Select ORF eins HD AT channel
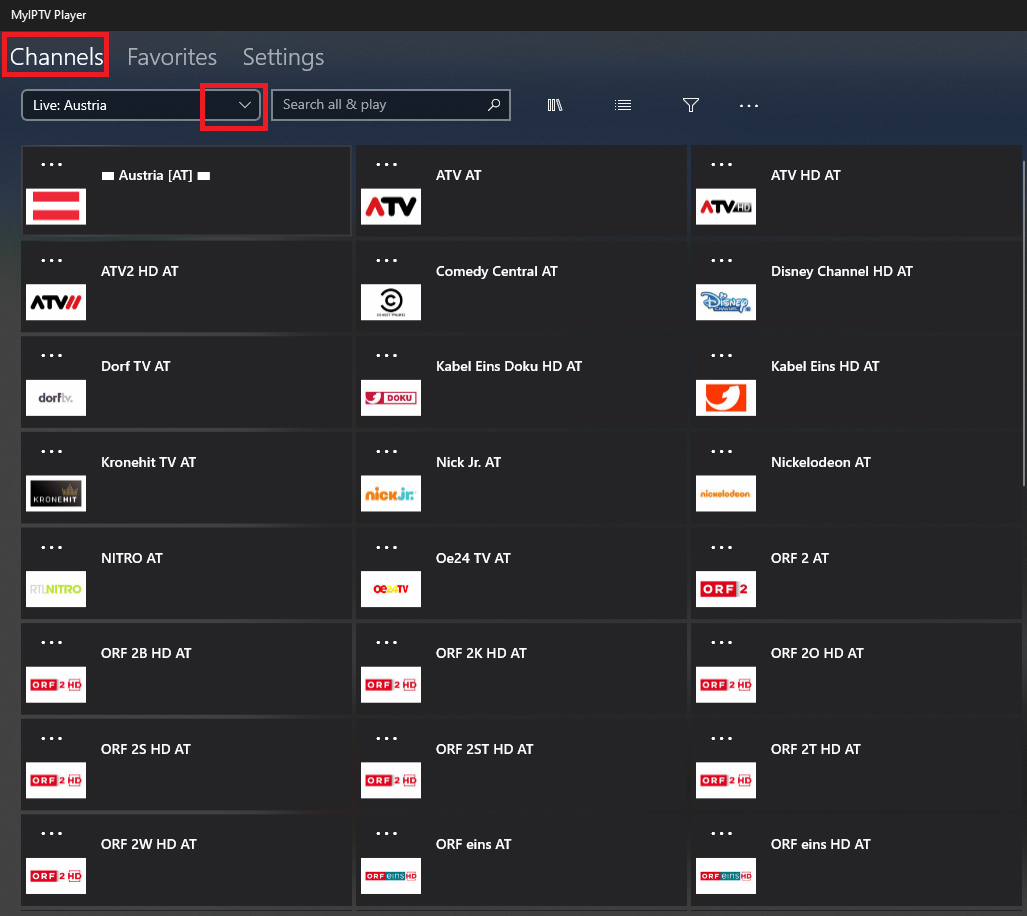 click(856, 860)
